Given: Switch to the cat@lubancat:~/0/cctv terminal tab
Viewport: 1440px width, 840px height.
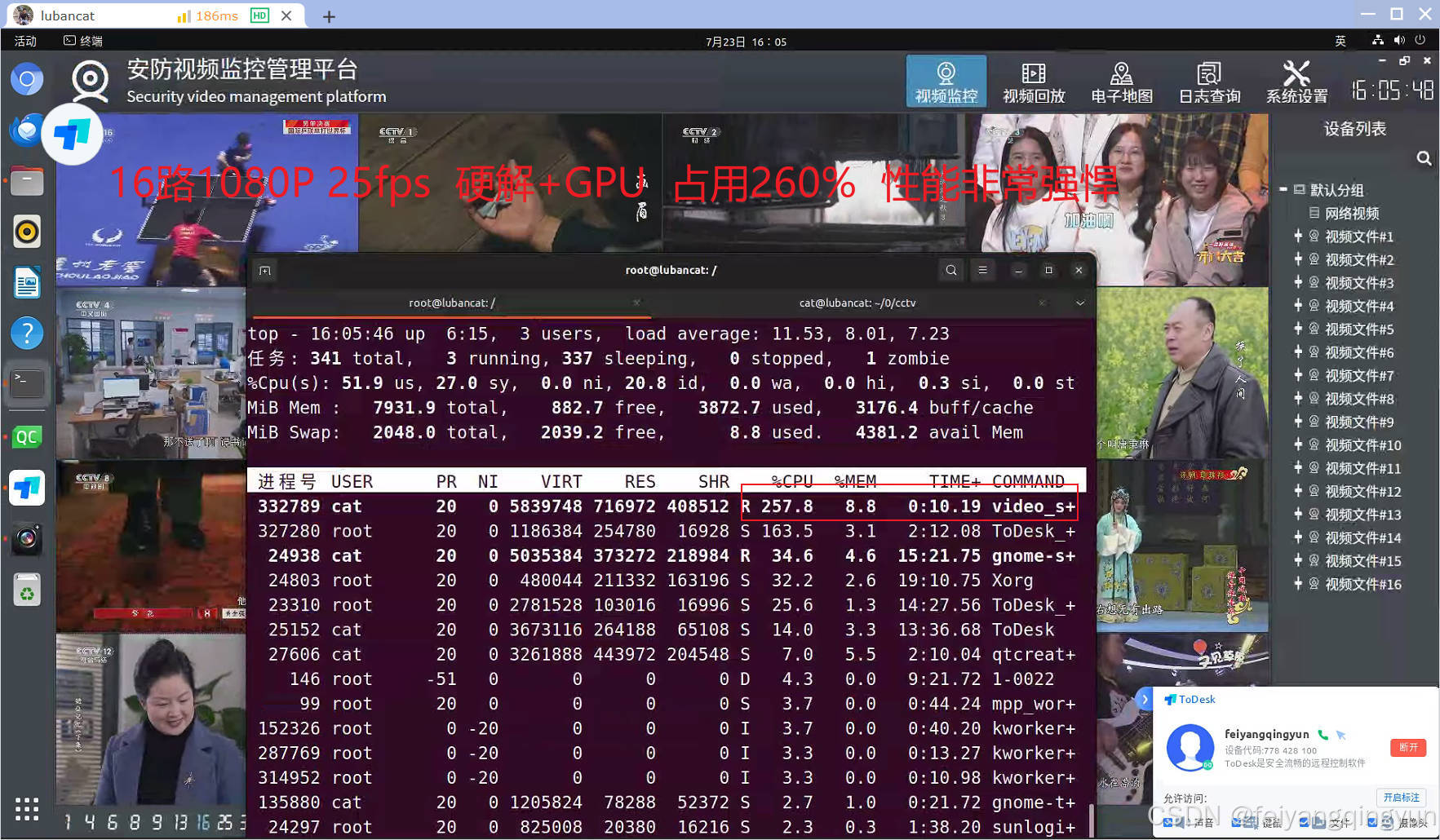Looking at the screenshot, I should 857,303.
